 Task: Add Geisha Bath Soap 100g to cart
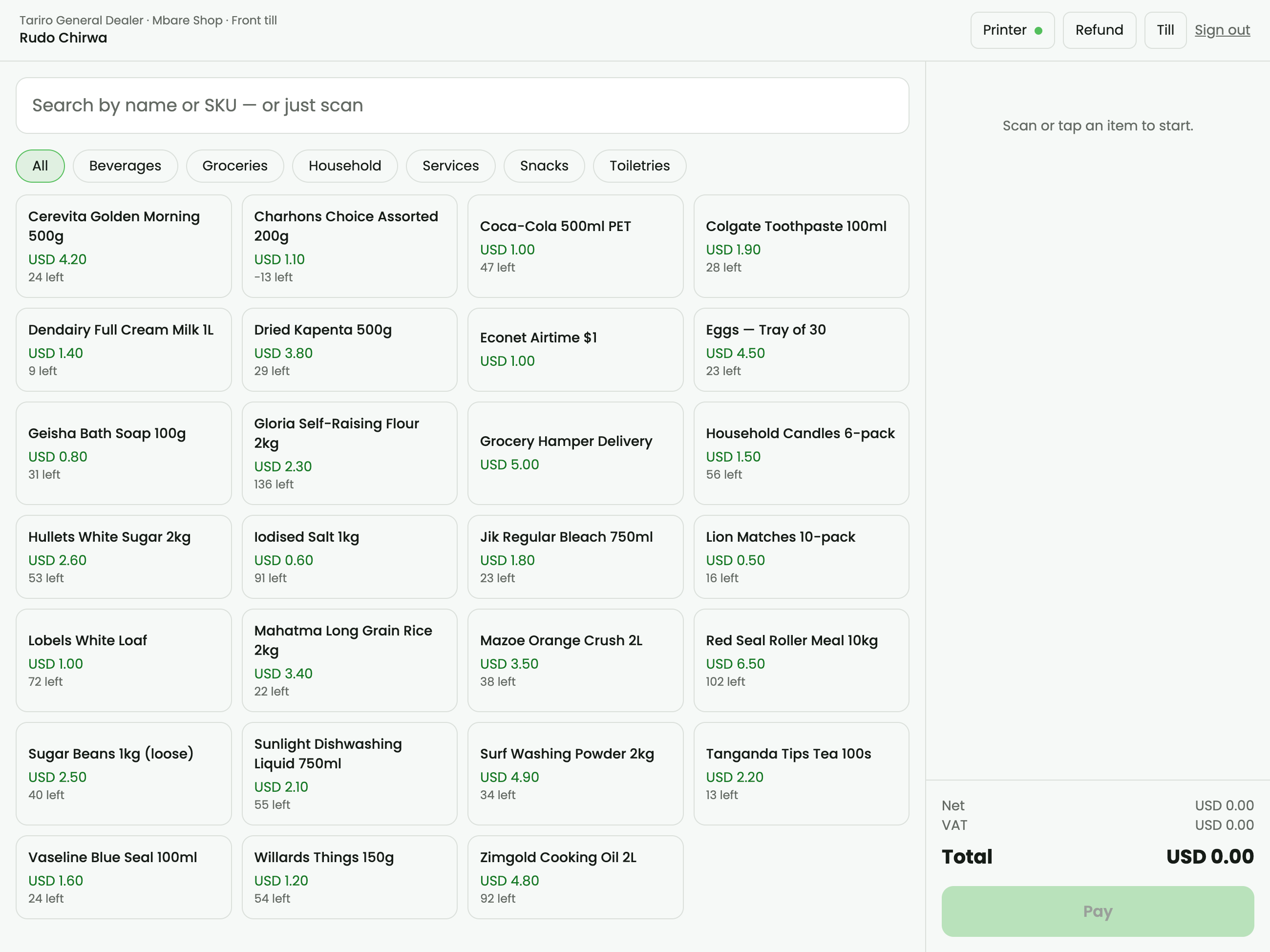tap(124, 454)
